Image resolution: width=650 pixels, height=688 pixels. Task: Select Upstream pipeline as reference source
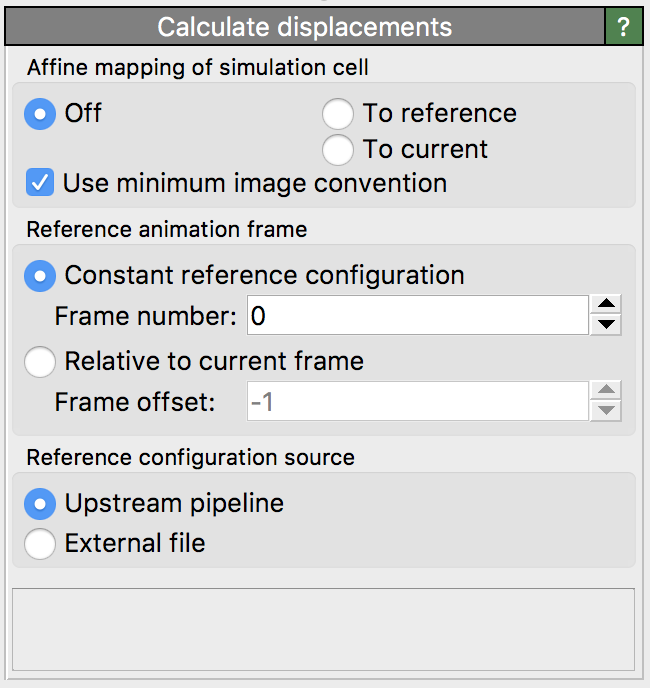click(41, 504)
